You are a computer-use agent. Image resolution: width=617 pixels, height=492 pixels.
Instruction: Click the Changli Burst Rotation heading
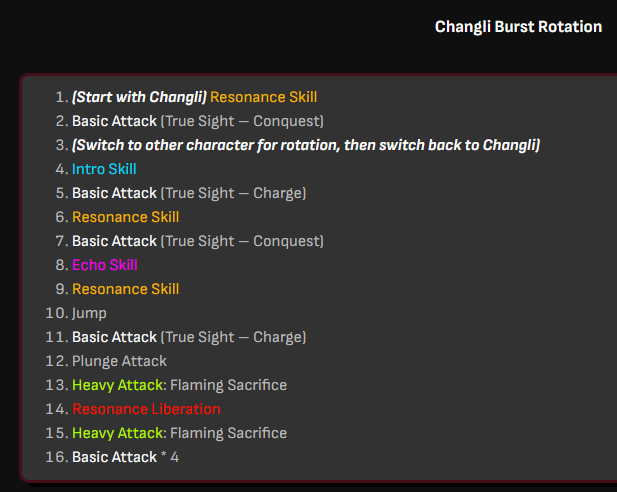(518, 27)
